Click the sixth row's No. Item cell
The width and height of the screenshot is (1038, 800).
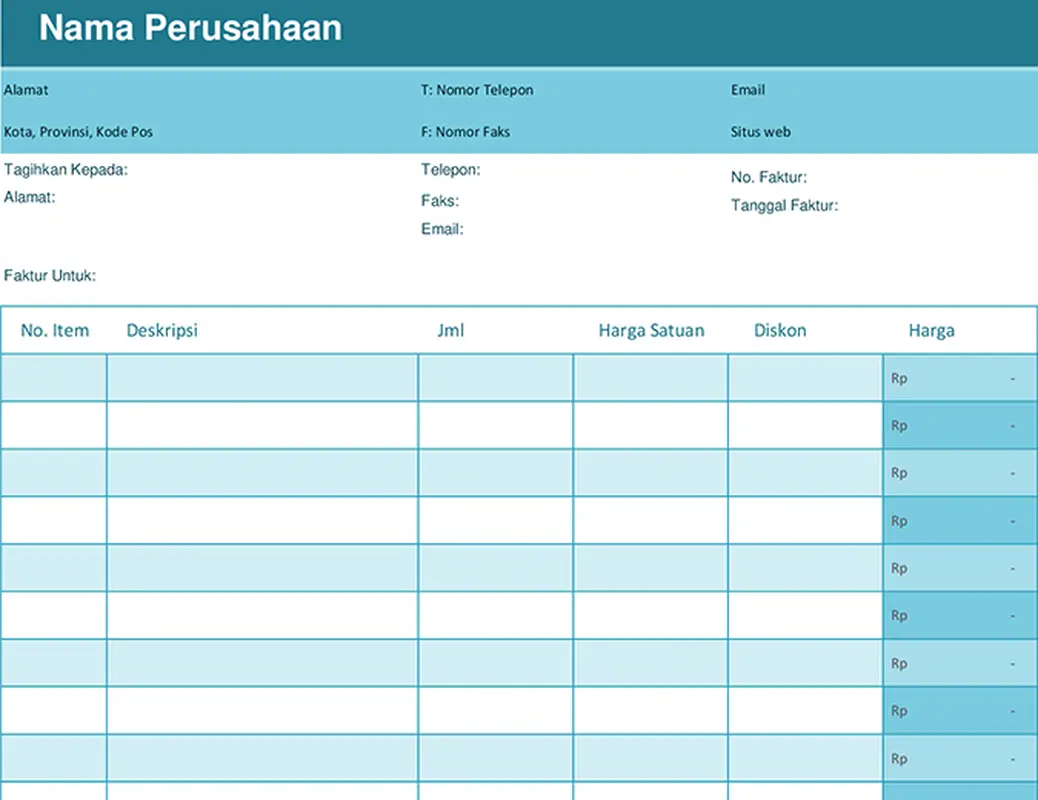(54, 615)
